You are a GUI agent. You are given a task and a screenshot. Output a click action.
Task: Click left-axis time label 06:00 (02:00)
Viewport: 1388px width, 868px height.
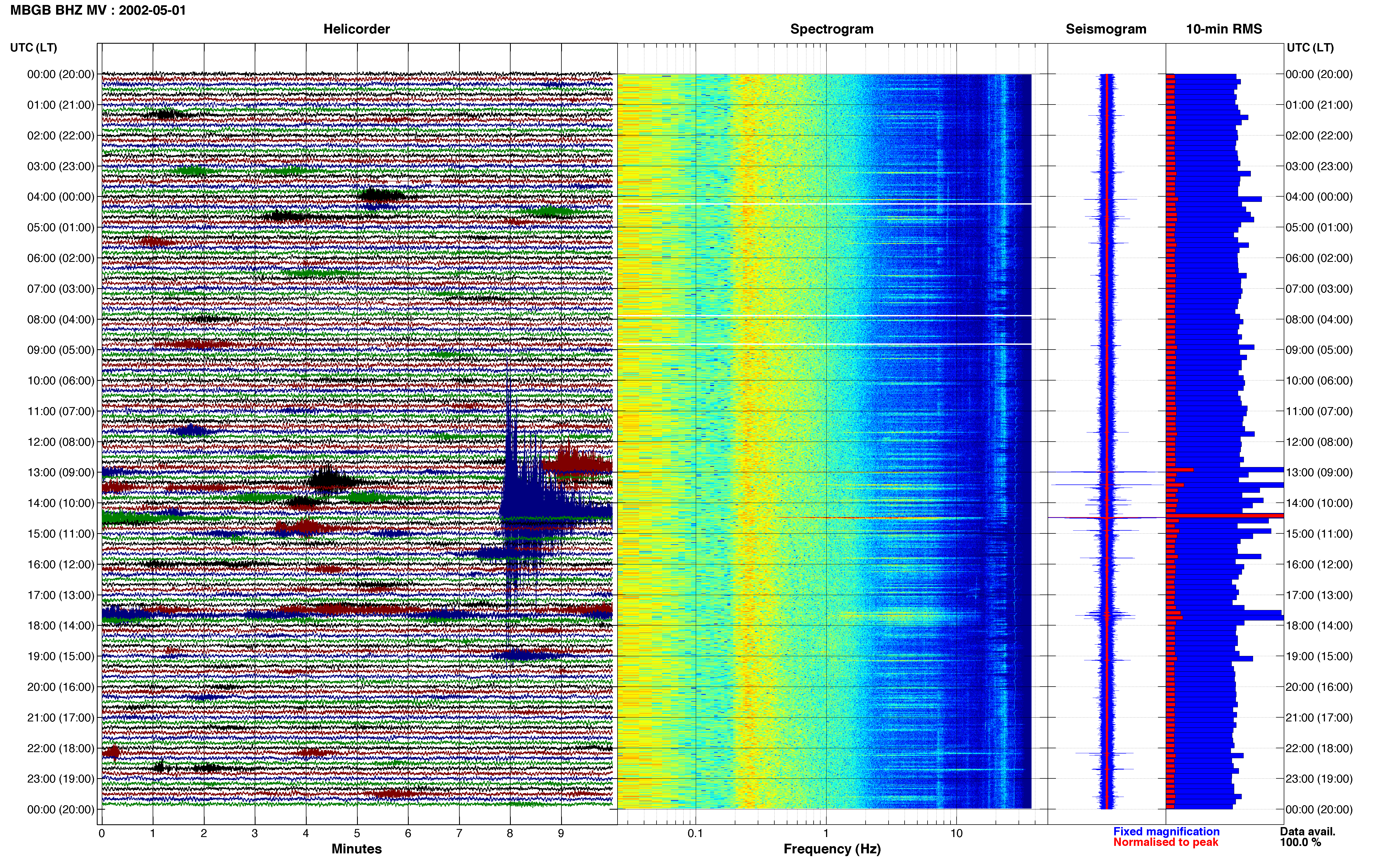61,258
